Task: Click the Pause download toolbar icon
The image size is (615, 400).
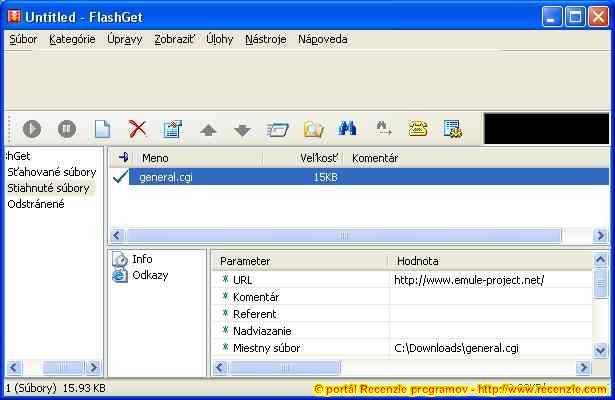Action: (66, 129)
